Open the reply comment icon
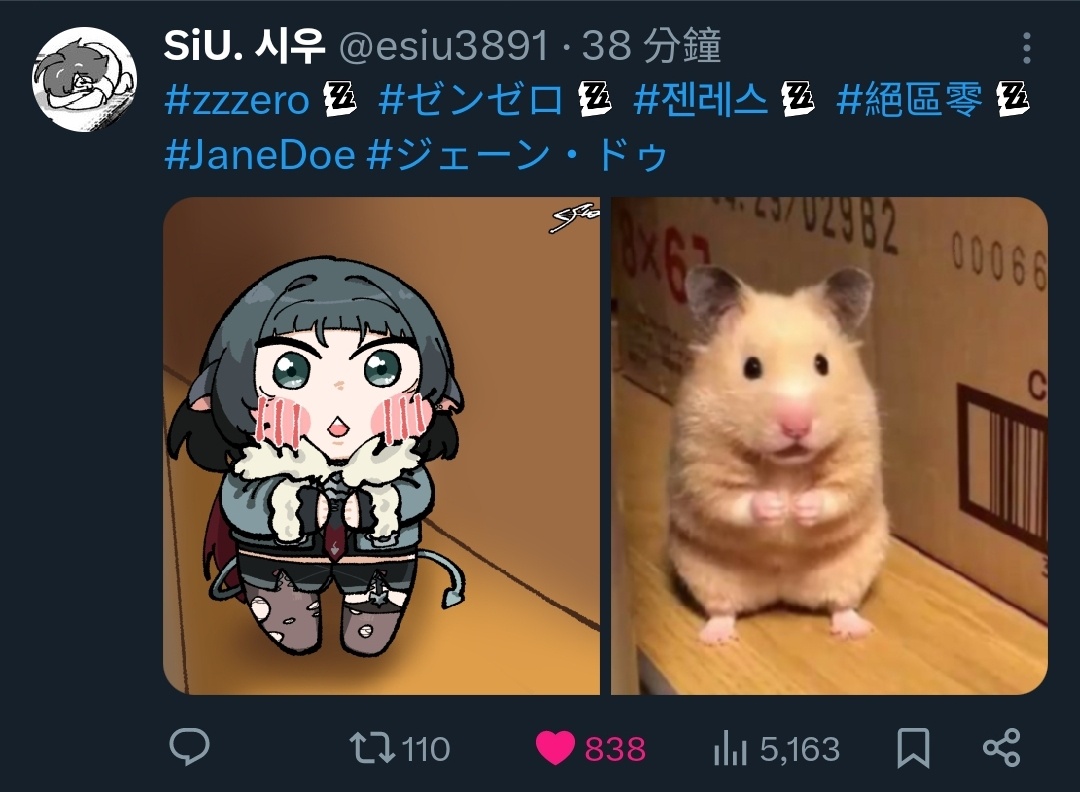This screenshot has height=792, width=1080. coord(189,747)
